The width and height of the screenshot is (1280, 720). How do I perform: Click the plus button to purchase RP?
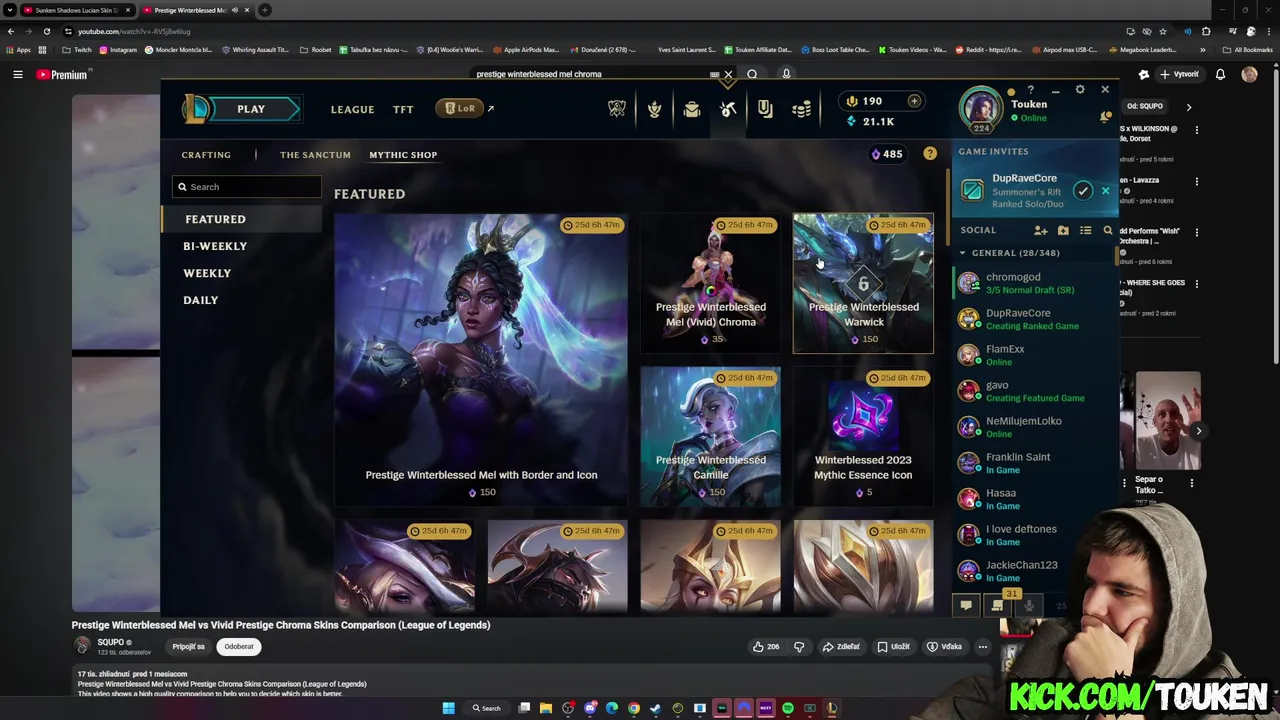(x=914, y=101)
